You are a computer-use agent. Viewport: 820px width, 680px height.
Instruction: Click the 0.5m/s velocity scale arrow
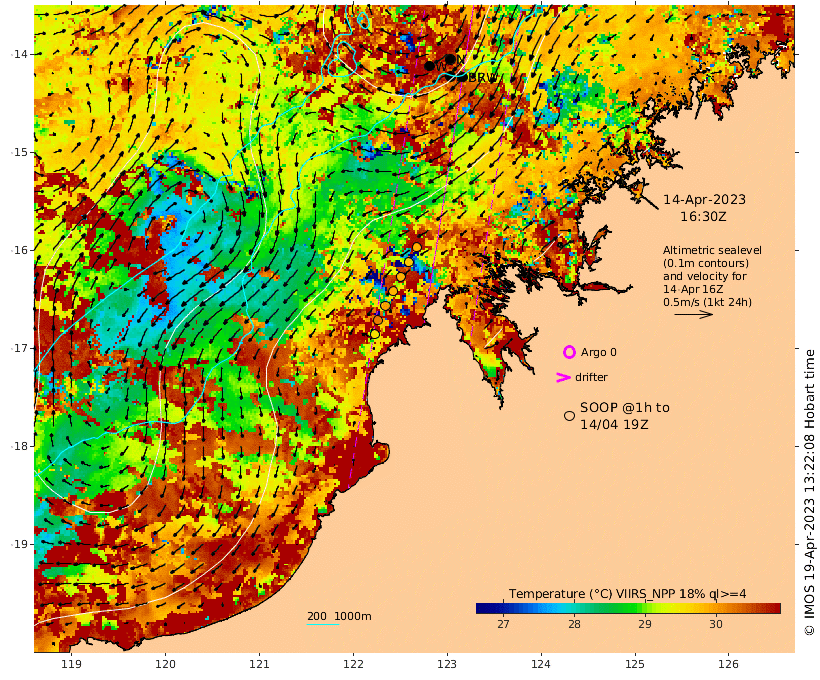point(693,314)
